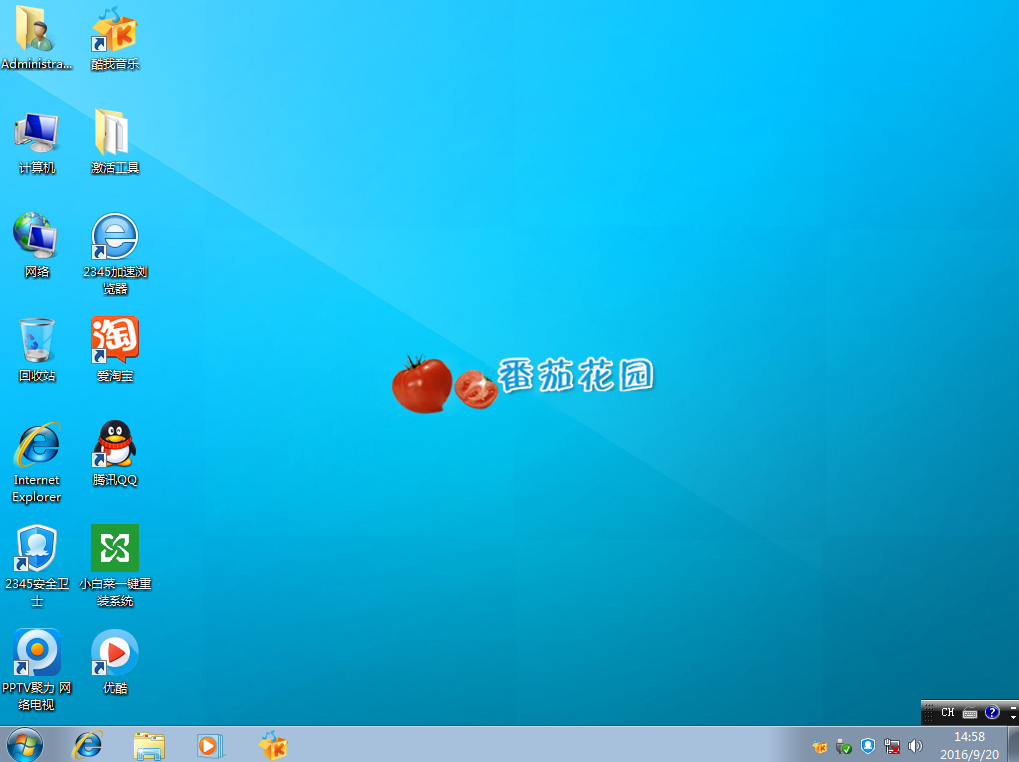Open Windows Explorer from the taskbar
This screenshot has width=1019, height=762.
(149, 745)
